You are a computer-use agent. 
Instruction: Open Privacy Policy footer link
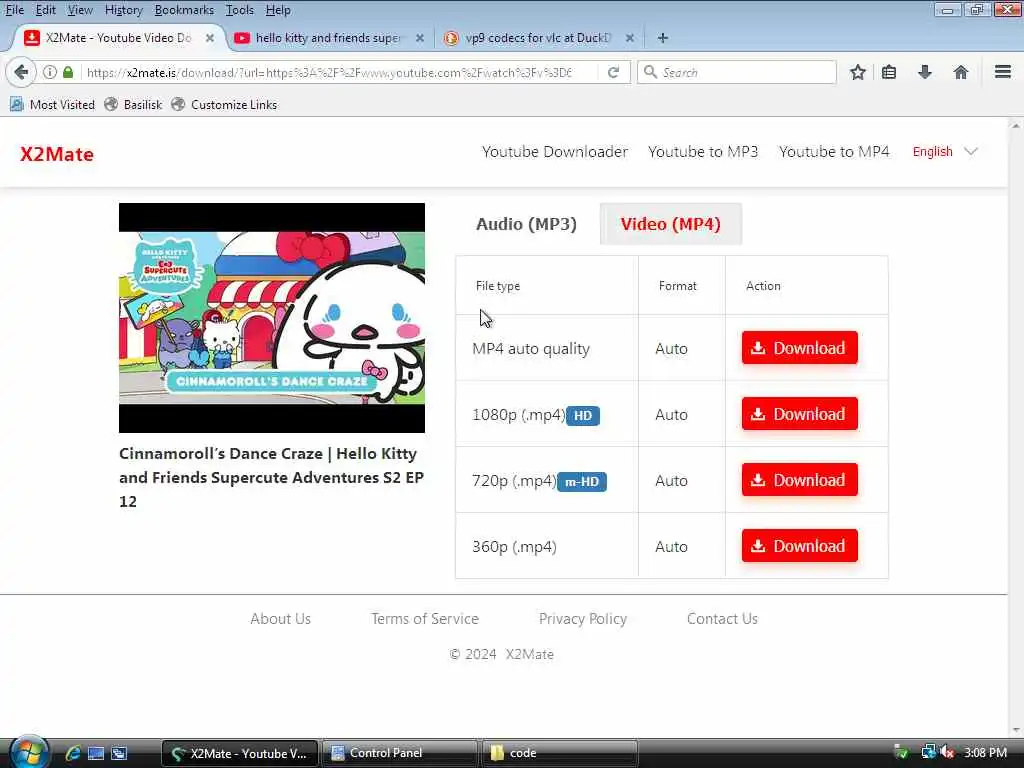(583, 618)
